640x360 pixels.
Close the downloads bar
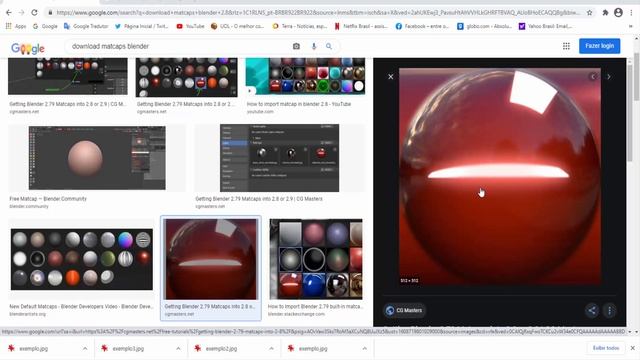pos(632,348)
